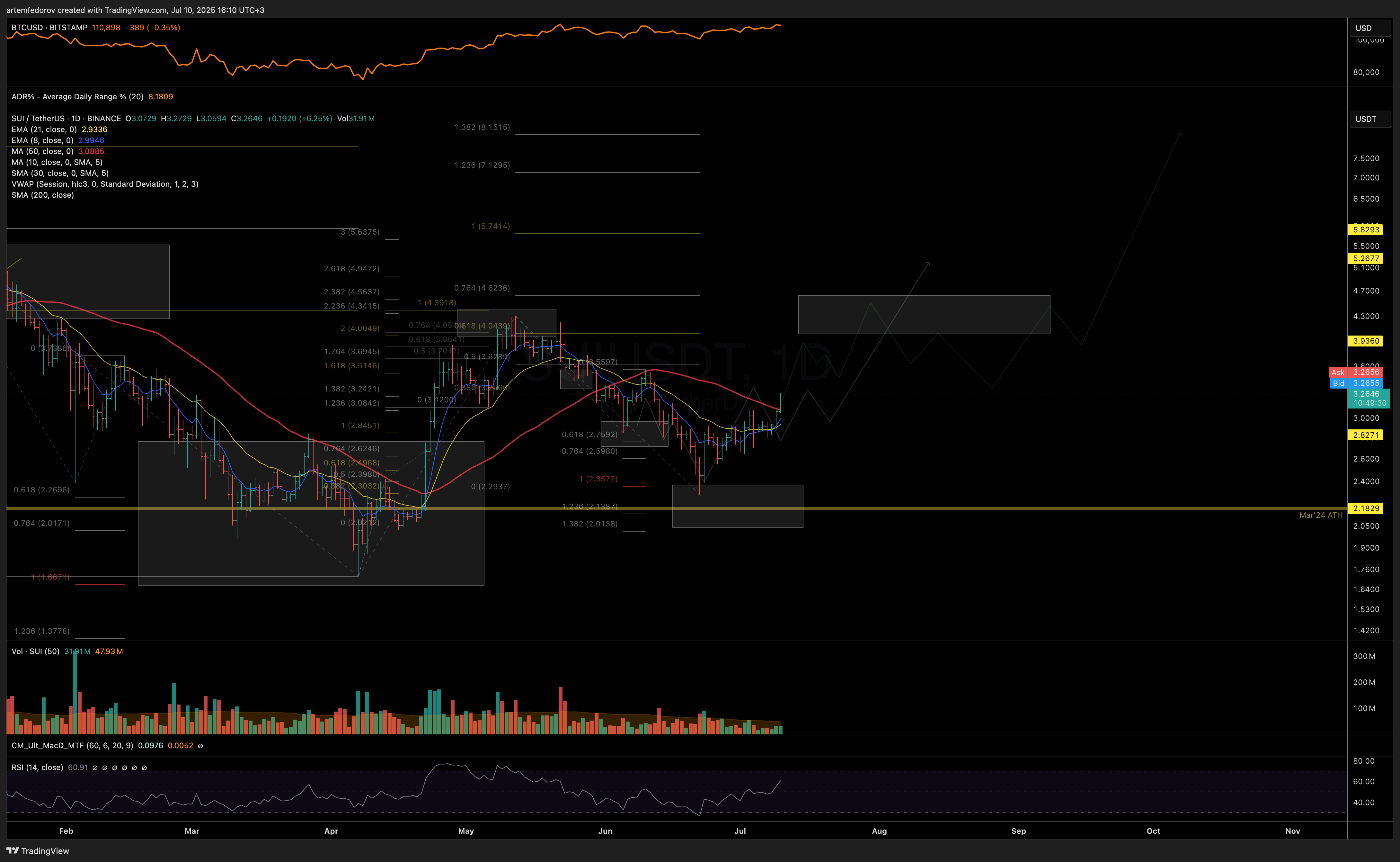Click the VWAP Session indicator legend
The image size is (1400, 862).
pyautogui.click(x=105, y=184)
